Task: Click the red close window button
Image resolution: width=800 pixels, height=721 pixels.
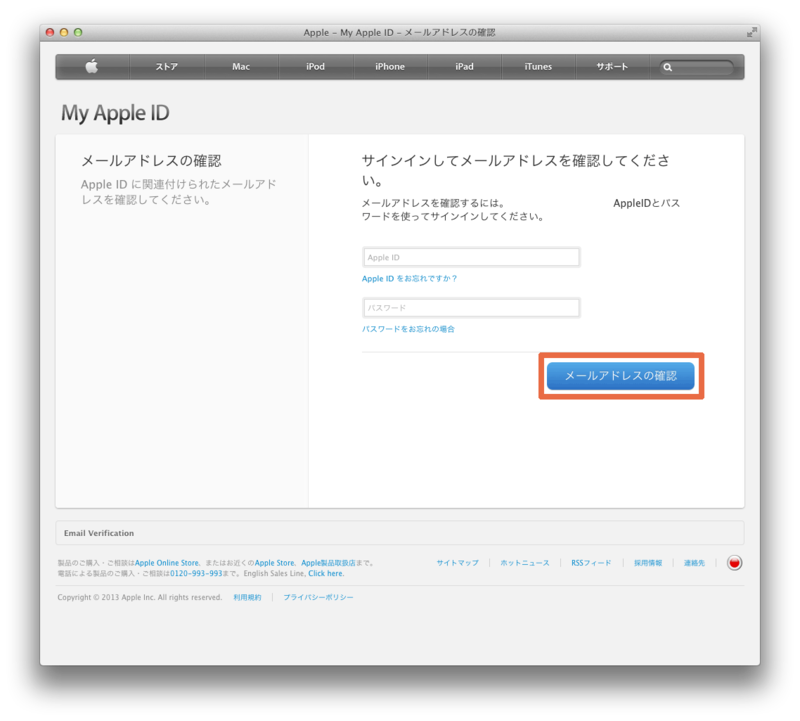Action: [x=50, y=32]
